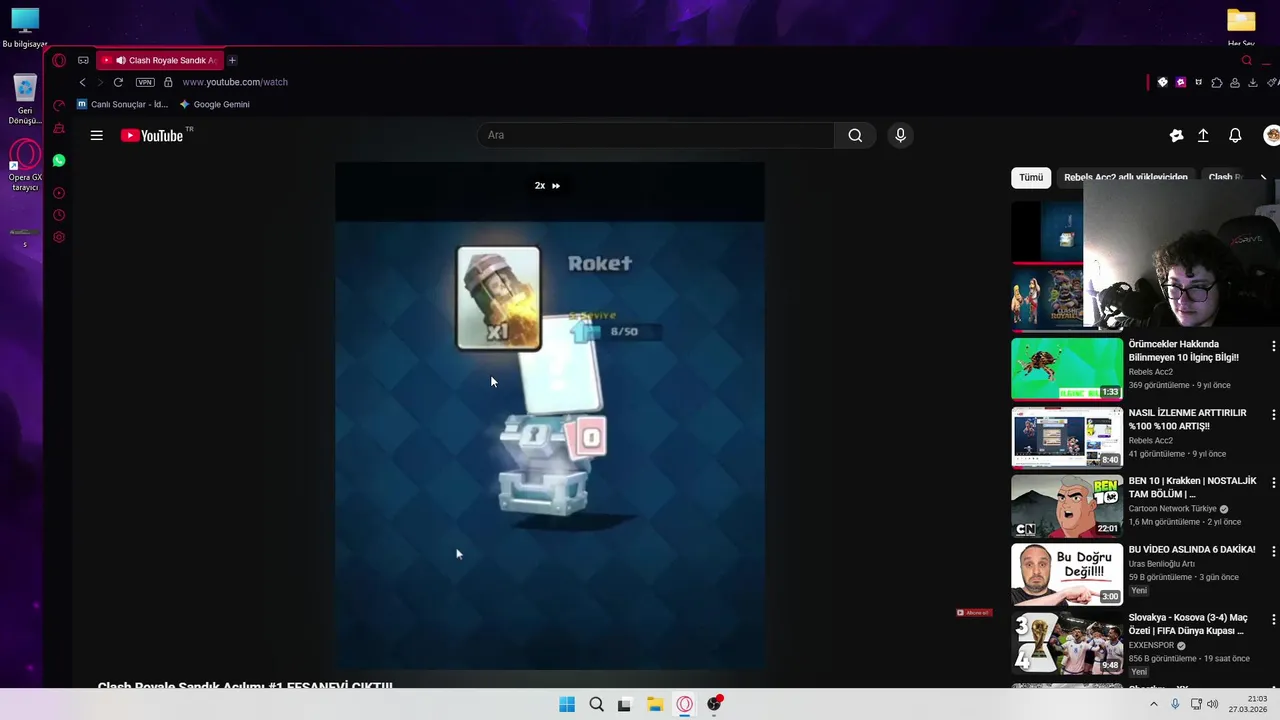1280x720 pixels.
Task: Open the Canlı Sonuçlar bookmark
Action: (123, 104)
